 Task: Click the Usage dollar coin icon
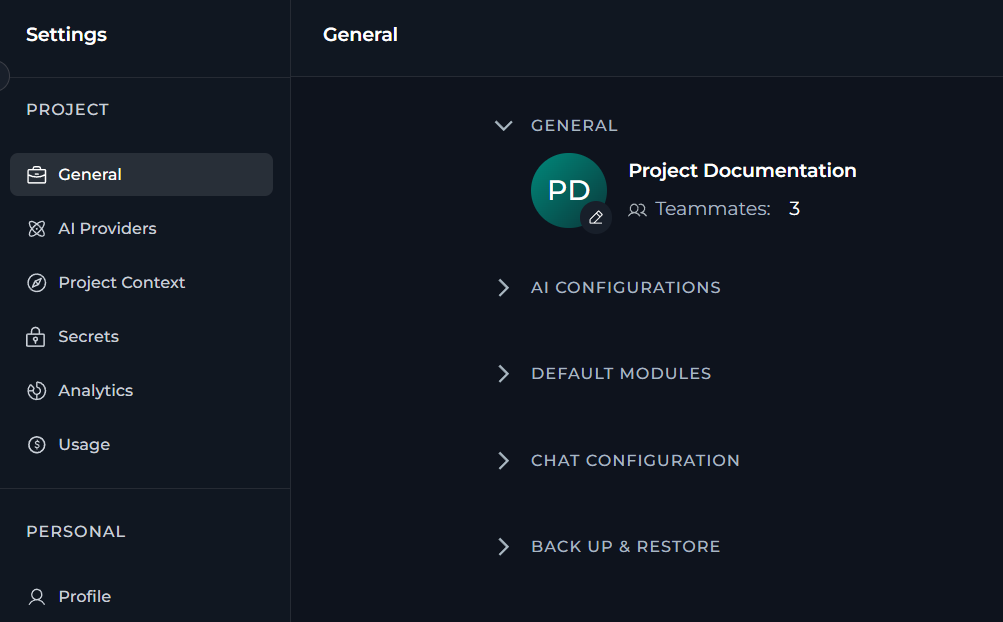coord(36,444)
